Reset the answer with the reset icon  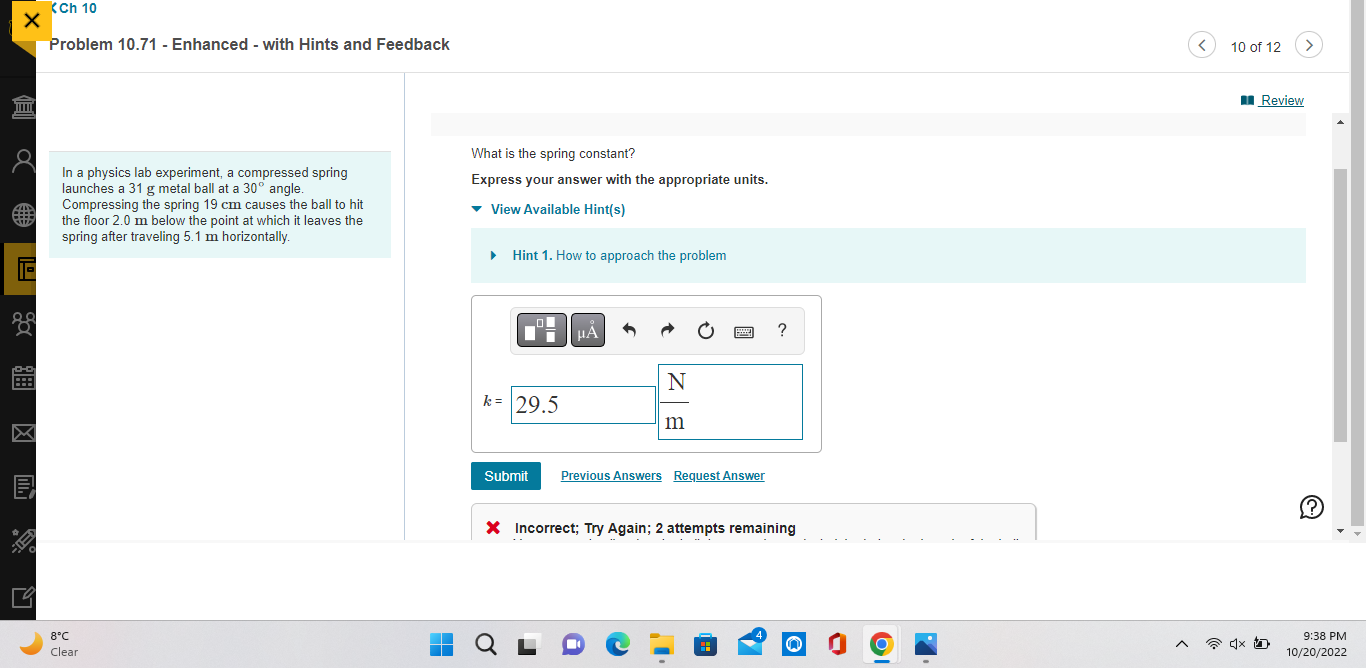(705, 330)
